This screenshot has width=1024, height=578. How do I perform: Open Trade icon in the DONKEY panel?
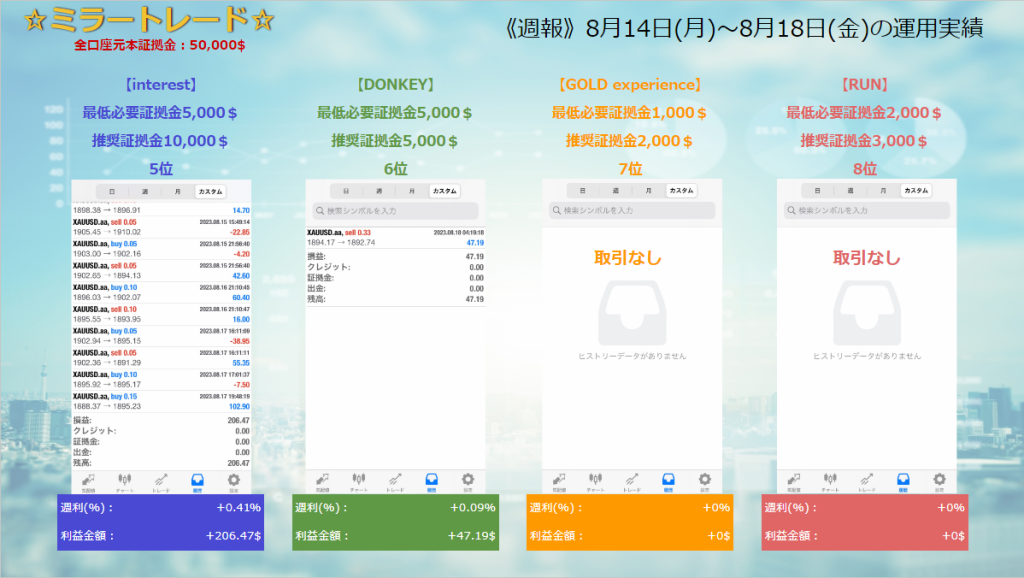pos(396,481)
